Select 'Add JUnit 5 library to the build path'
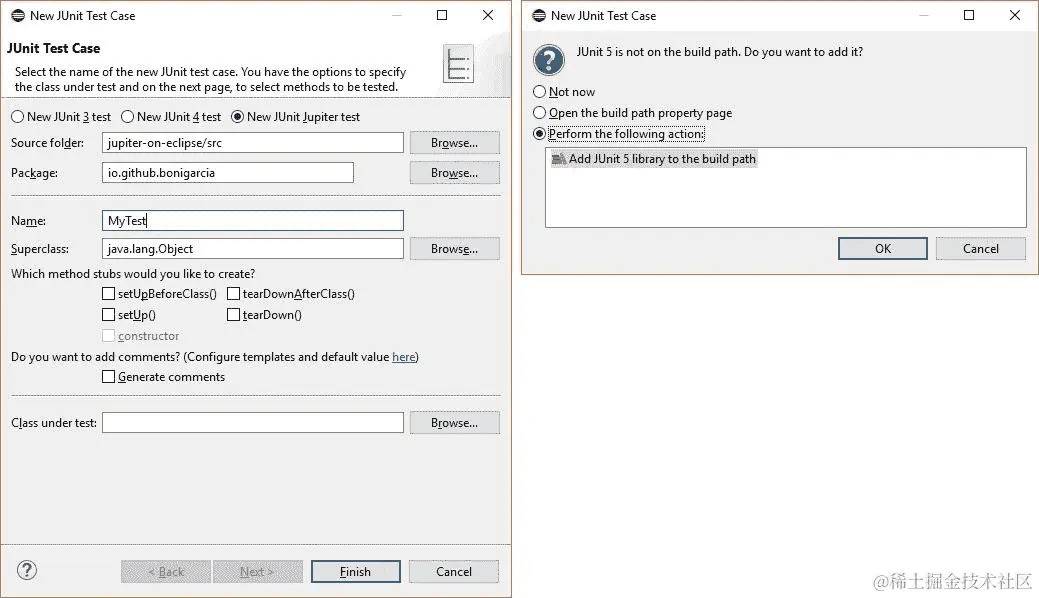 click(x=654, y=159)
